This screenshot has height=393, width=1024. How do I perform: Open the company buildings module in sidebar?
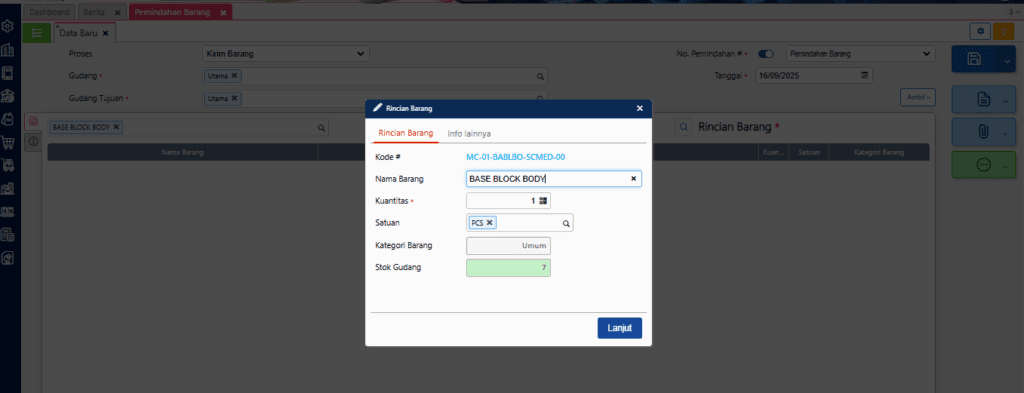click(8, 50)
